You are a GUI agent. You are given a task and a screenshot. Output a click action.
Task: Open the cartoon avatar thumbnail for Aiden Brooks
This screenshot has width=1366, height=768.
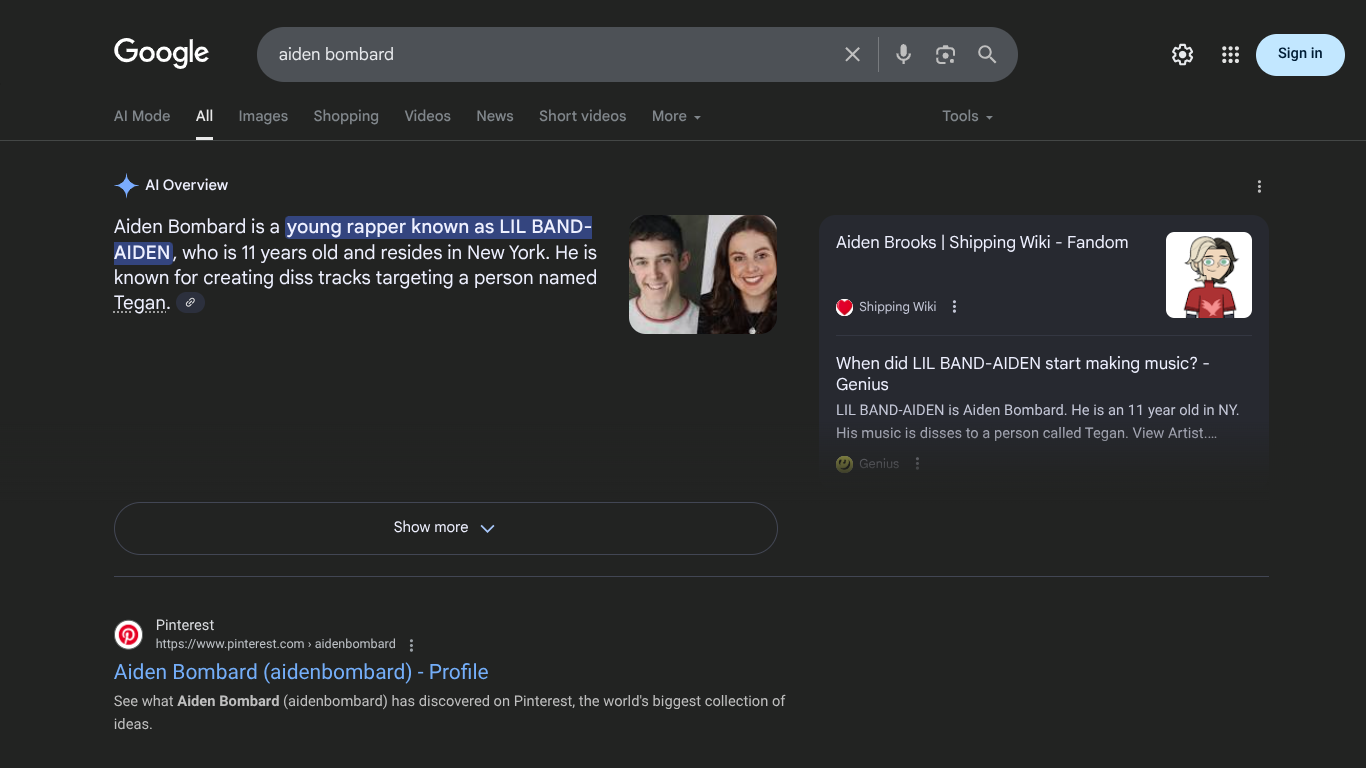point(1209,275)
